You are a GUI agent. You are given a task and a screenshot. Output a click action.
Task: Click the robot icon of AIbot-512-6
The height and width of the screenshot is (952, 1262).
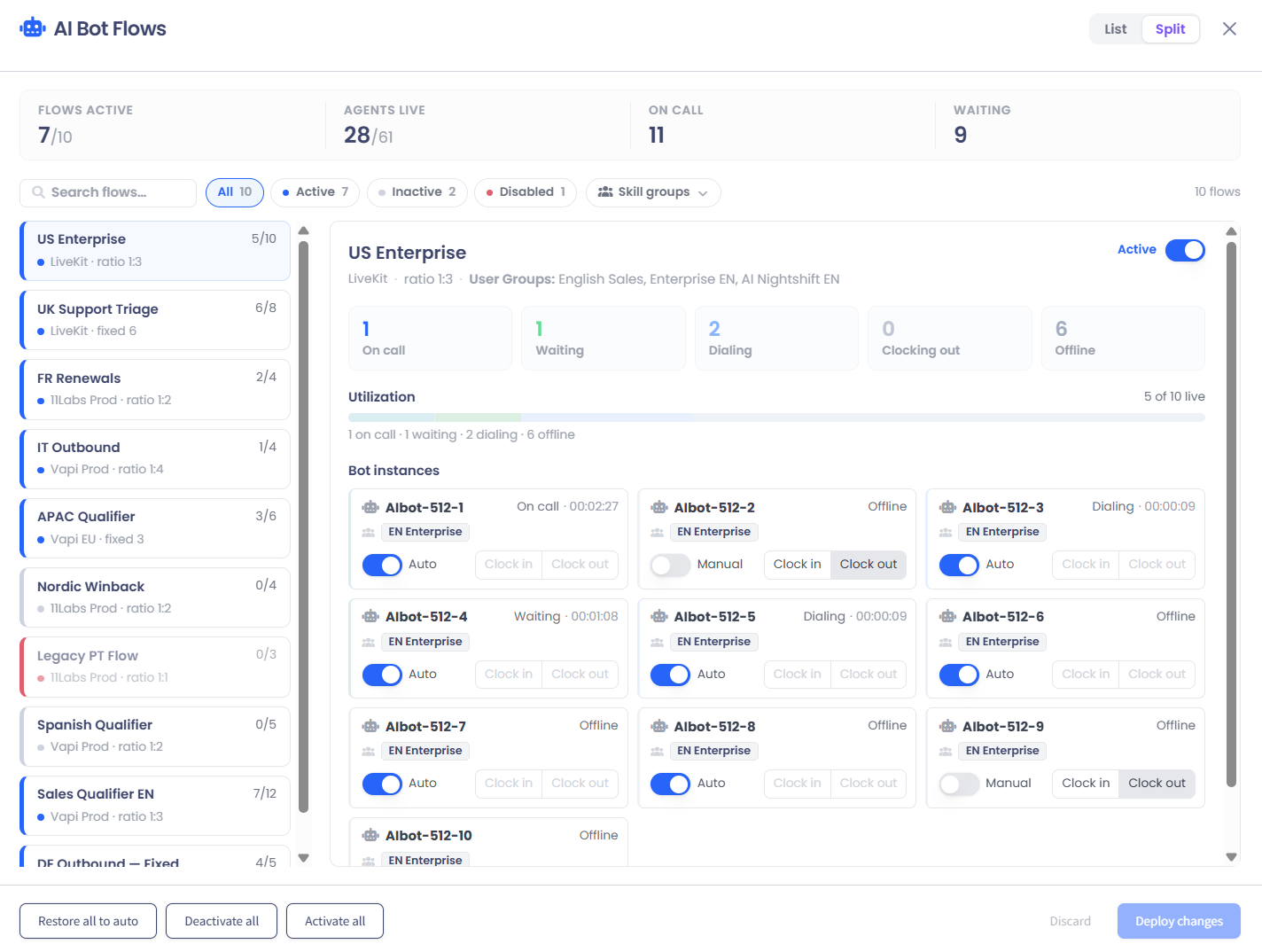[x=947, y=617]
